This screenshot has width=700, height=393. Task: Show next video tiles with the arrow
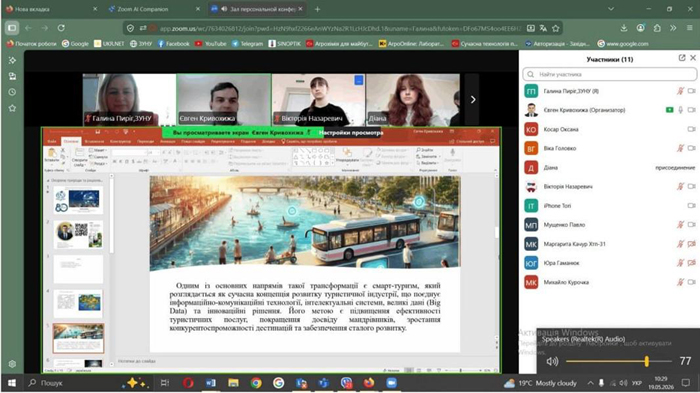472,100
